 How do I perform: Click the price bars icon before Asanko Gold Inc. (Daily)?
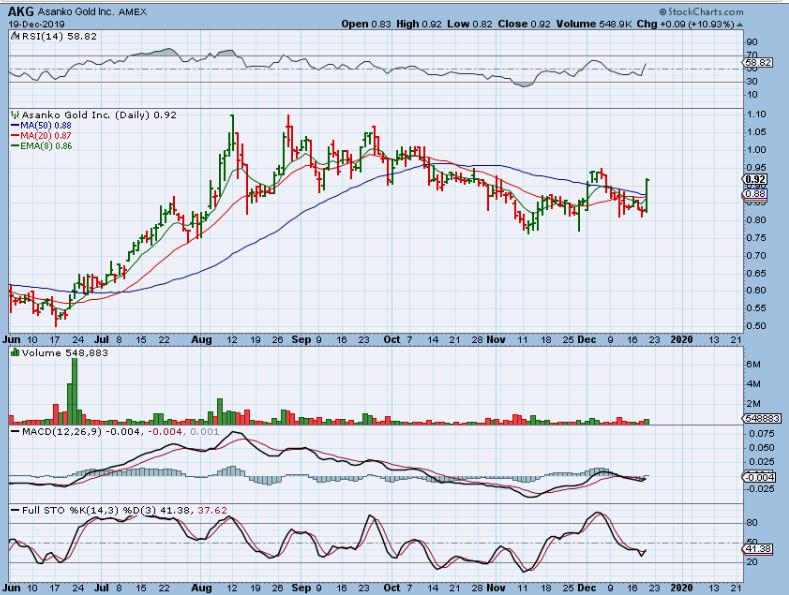pos(15,115)
